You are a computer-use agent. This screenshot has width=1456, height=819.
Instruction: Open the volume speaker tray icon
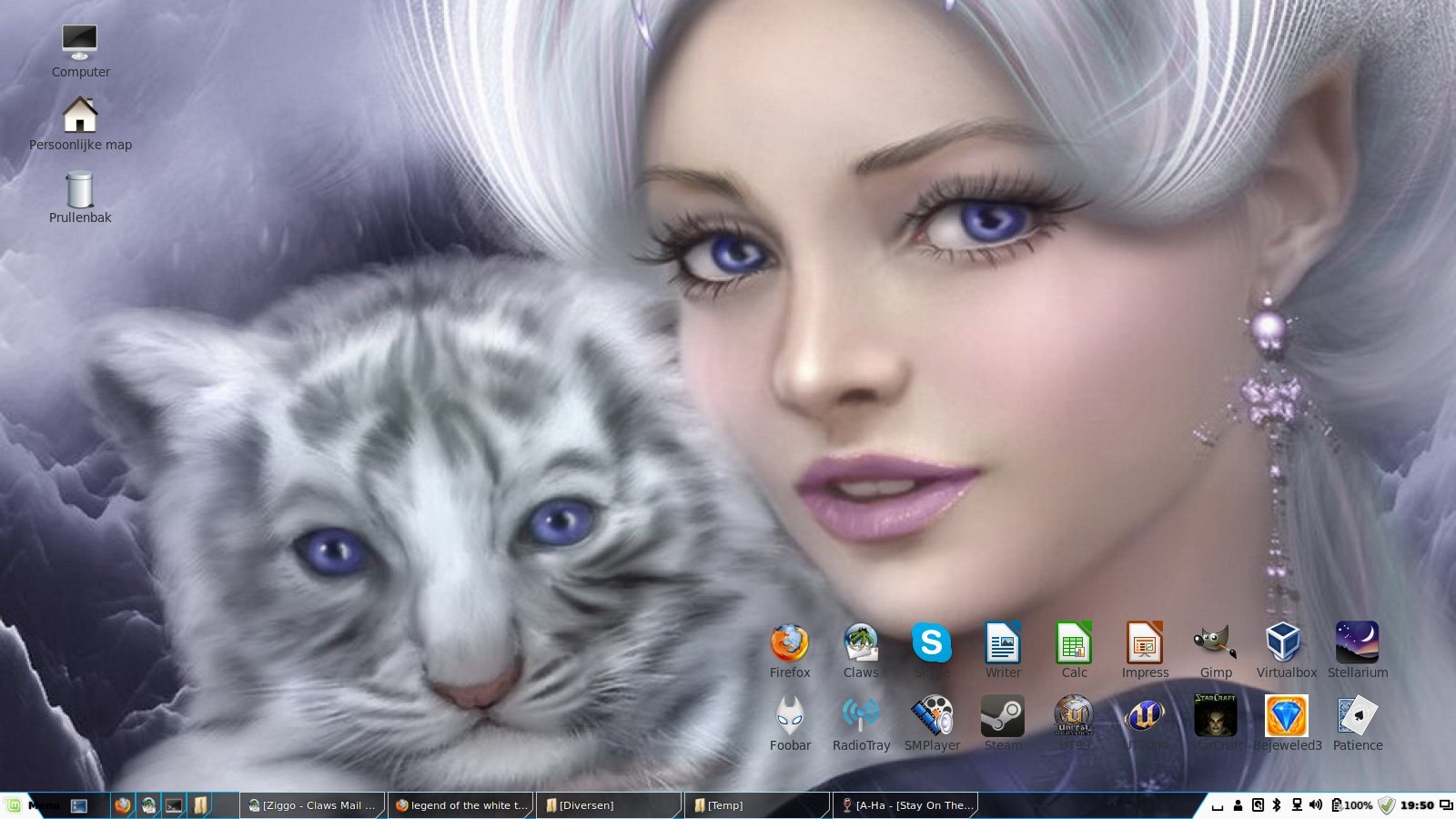point(1316,805)
